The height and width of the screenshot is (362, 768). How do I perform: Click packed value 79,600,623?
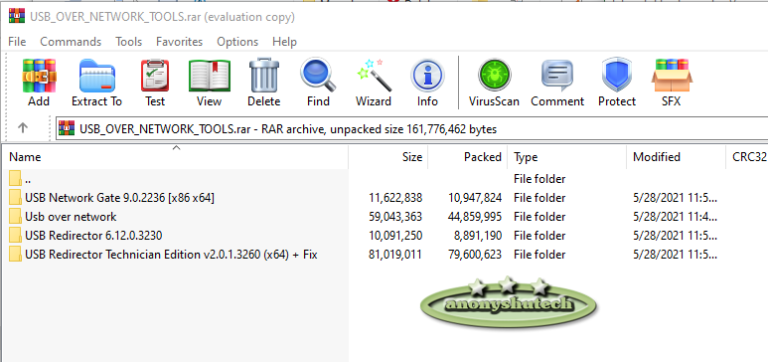click(475, 255)
